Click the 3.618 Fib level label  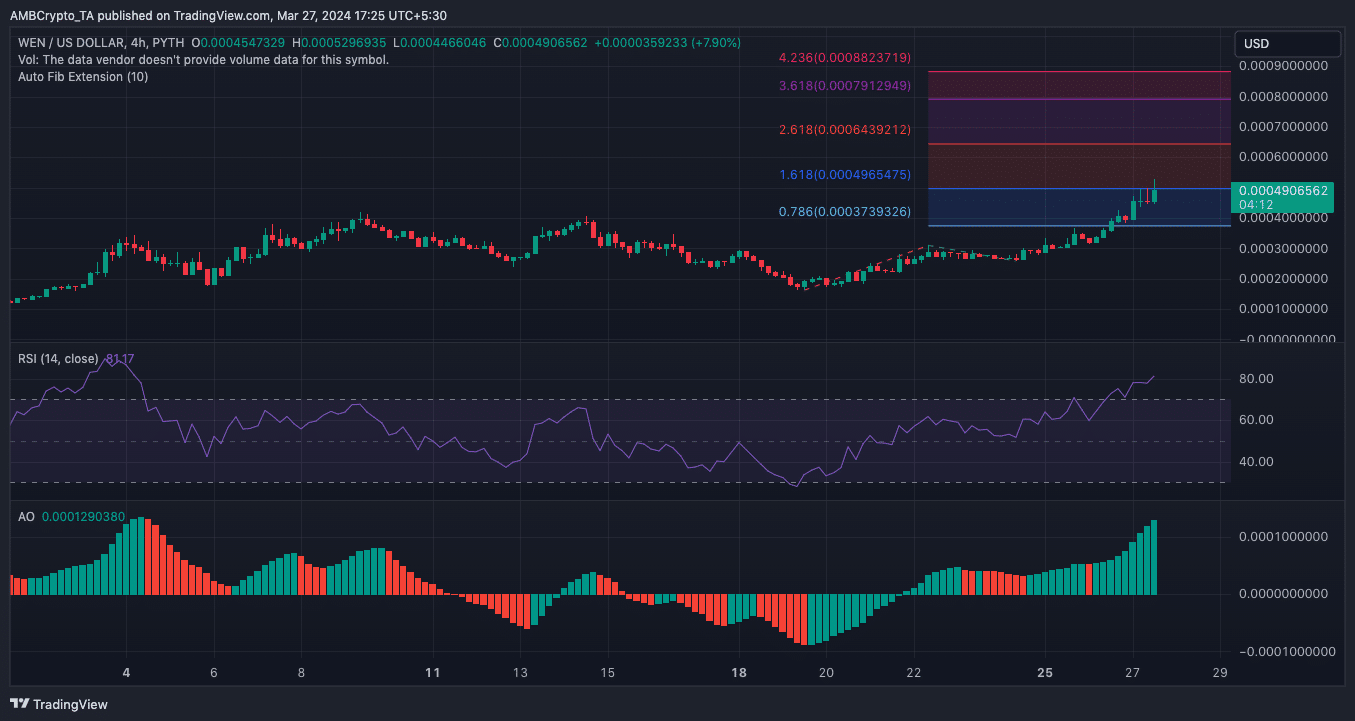[x=845, y=86]
